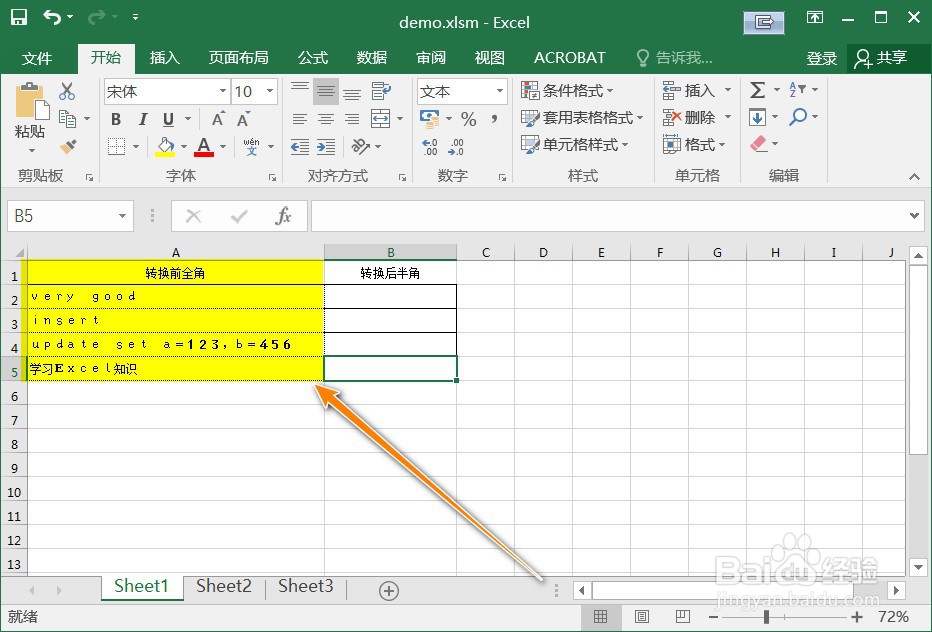
Task: Add a new sheet with plus icon
Action: (389, 590)
